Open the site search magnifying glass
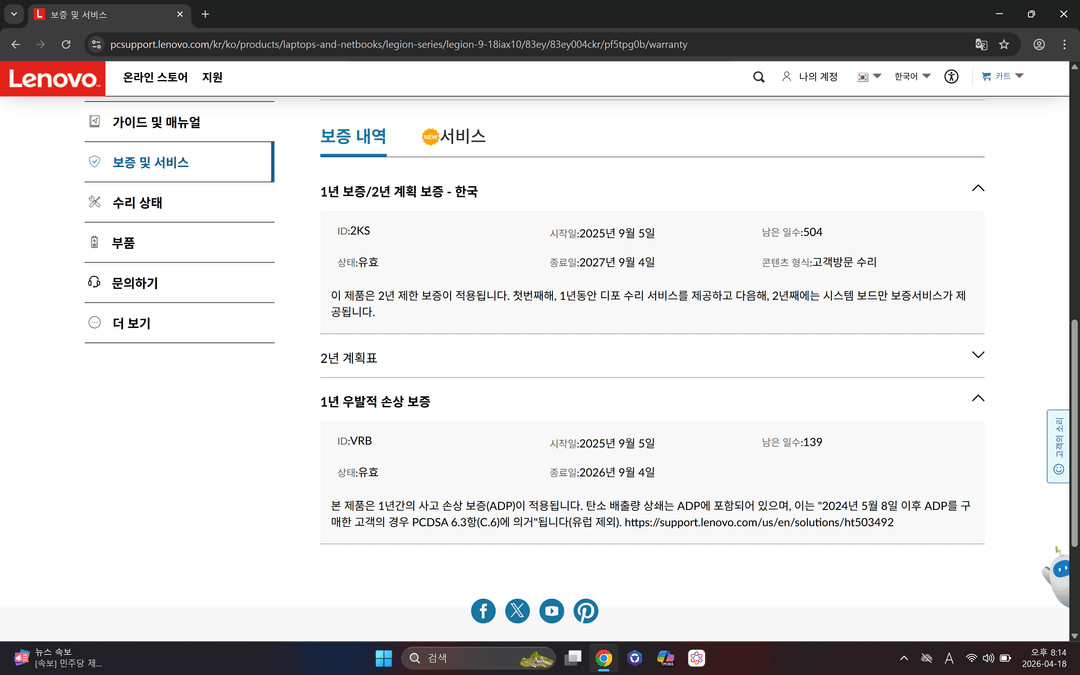Image resolution: width=1080 pixels, height=675 pixels. (758, 76)
